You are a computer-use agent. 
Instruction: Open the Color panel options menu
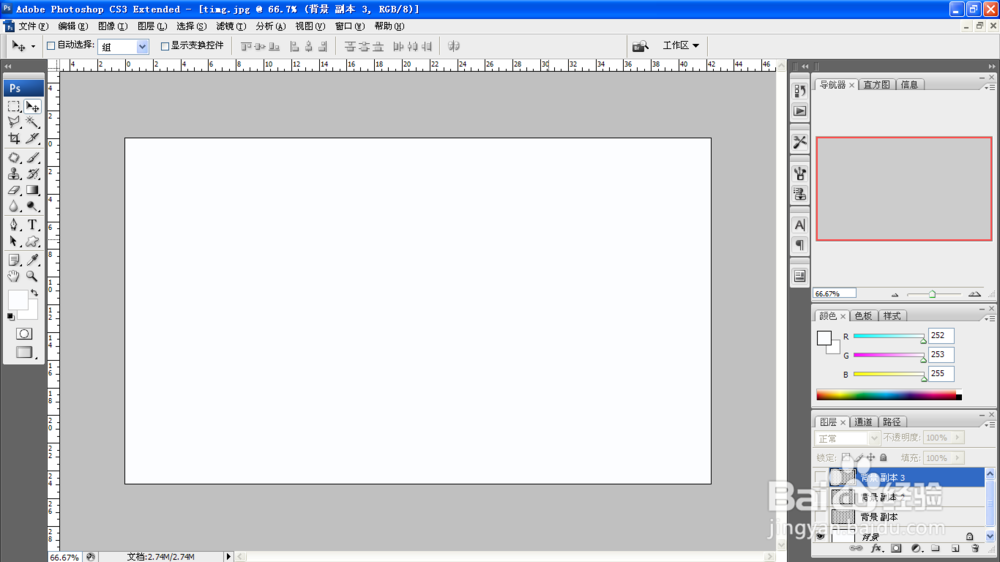click(x=989, y=319)
